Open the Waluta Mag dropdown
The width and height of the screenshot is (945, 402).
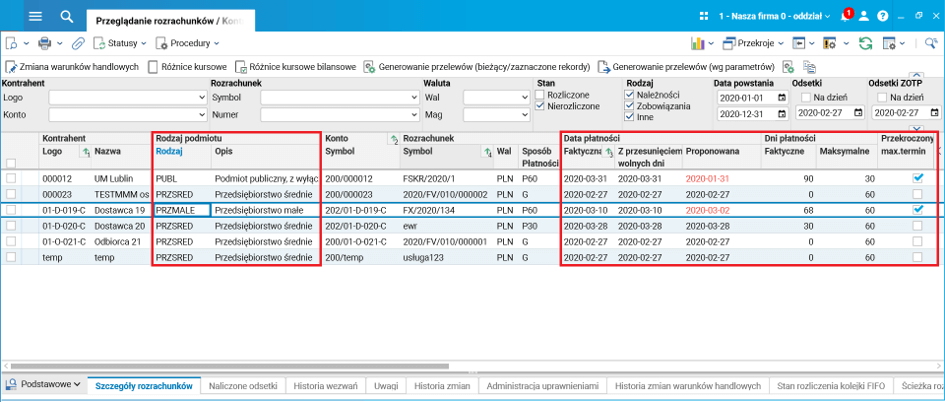(524, 113)
